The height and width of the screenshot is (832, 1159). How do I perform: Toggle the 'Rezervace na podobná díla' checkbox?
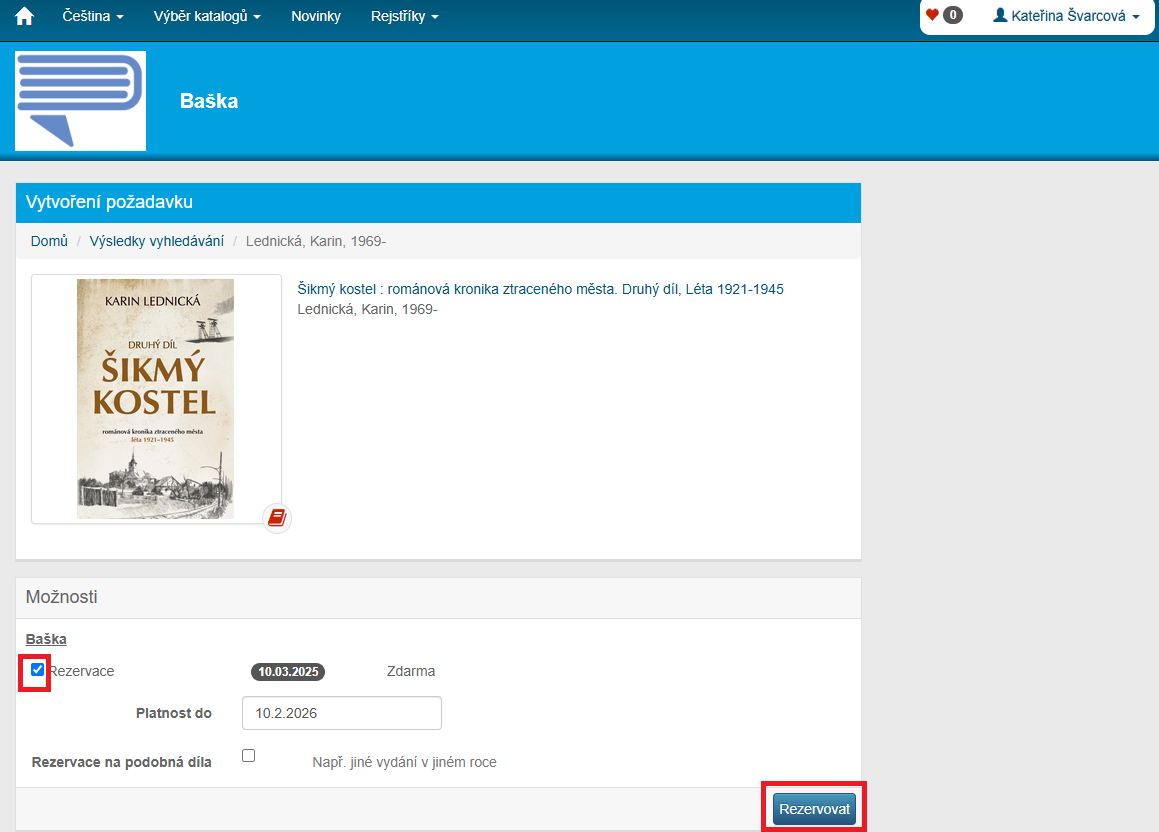point(249,756)
